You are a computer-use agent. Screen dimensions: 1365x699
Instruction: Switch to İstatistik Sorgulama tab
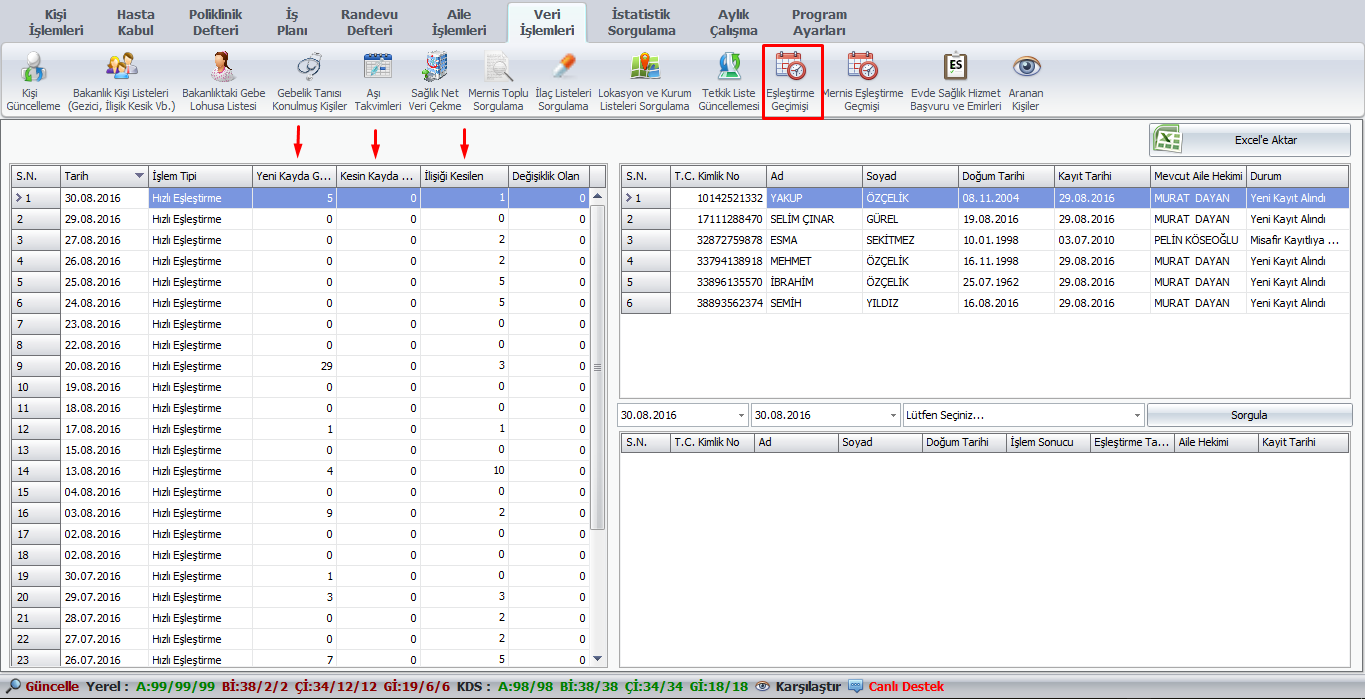[x=641, y=22]
